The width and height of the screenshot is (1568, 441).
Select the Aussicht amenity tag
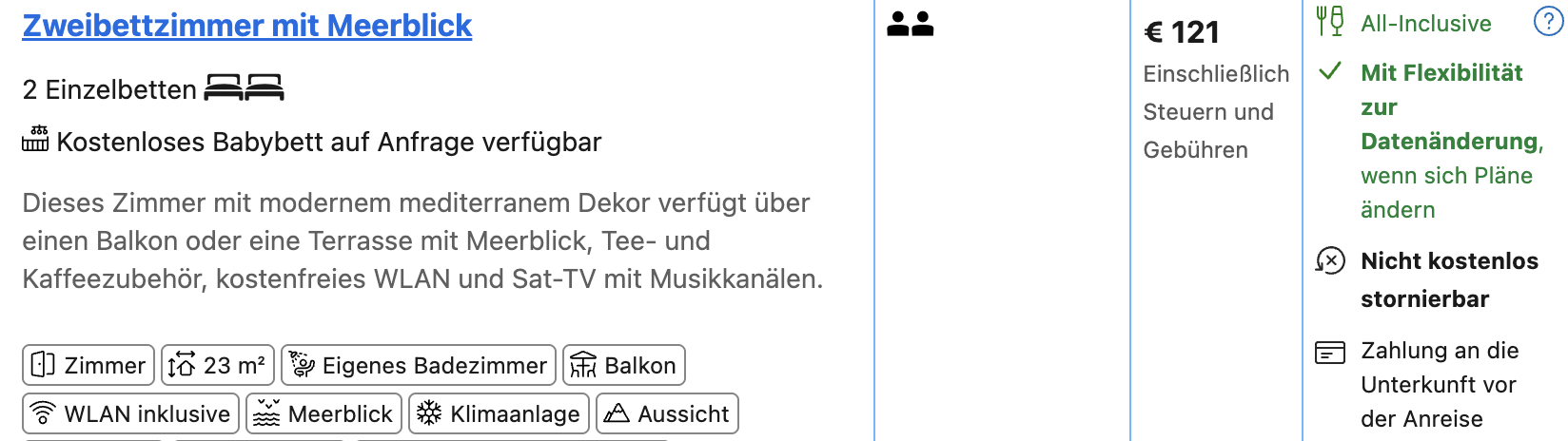[667, 413]
